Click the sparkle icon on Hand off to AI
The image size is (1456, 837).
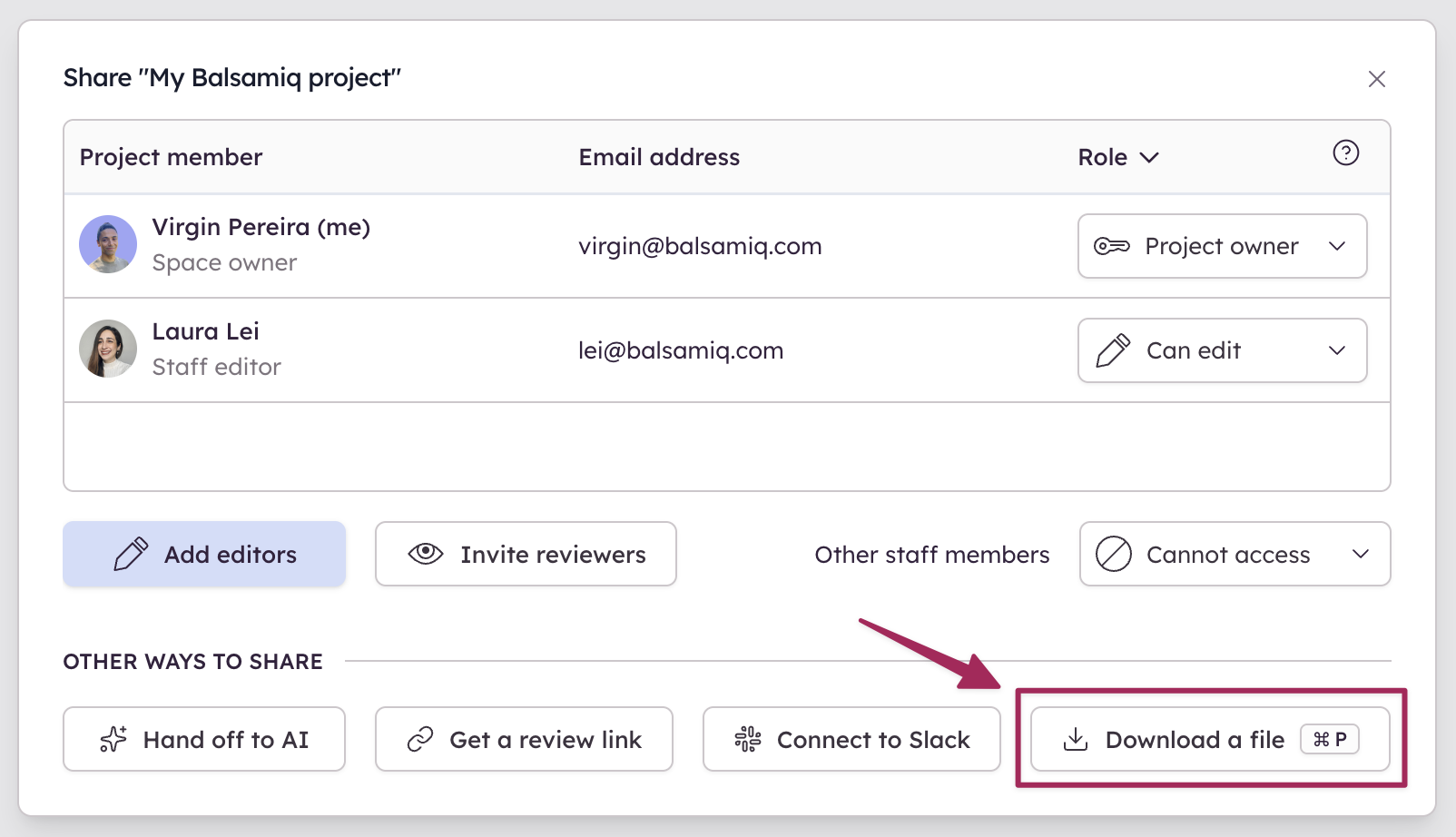coord(113,739)
